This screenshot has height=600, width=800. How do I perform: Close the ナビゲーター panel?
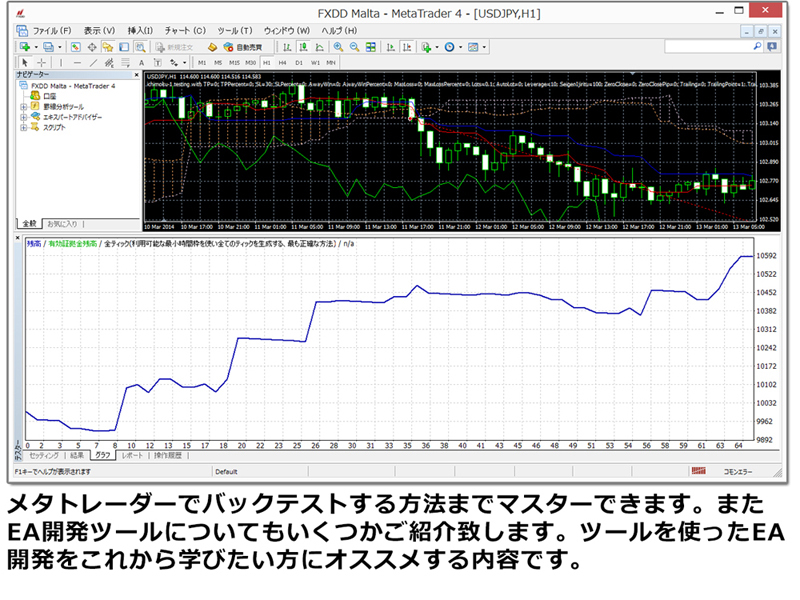point(136,75)
